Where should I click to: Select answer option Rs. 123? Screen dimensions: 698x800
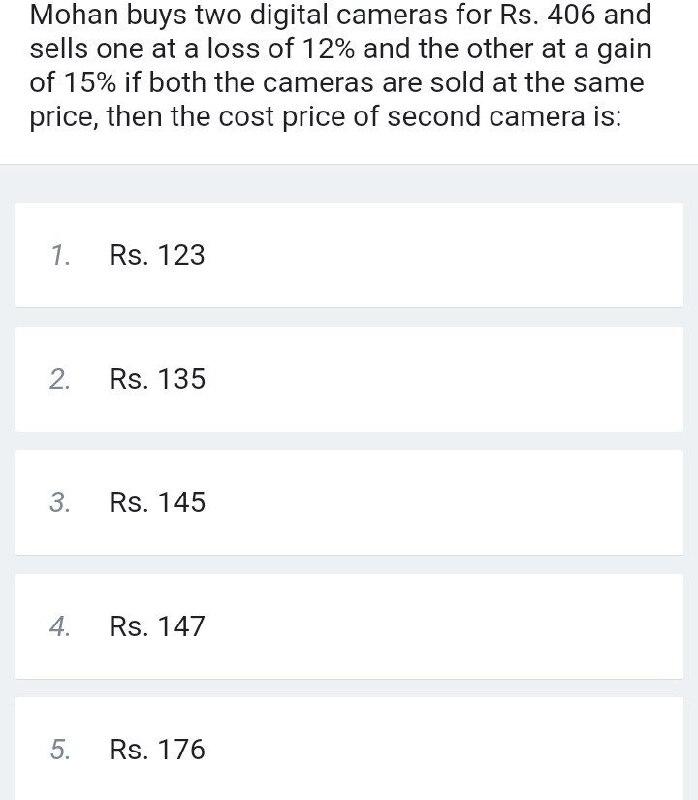click(x=349, y=255)
